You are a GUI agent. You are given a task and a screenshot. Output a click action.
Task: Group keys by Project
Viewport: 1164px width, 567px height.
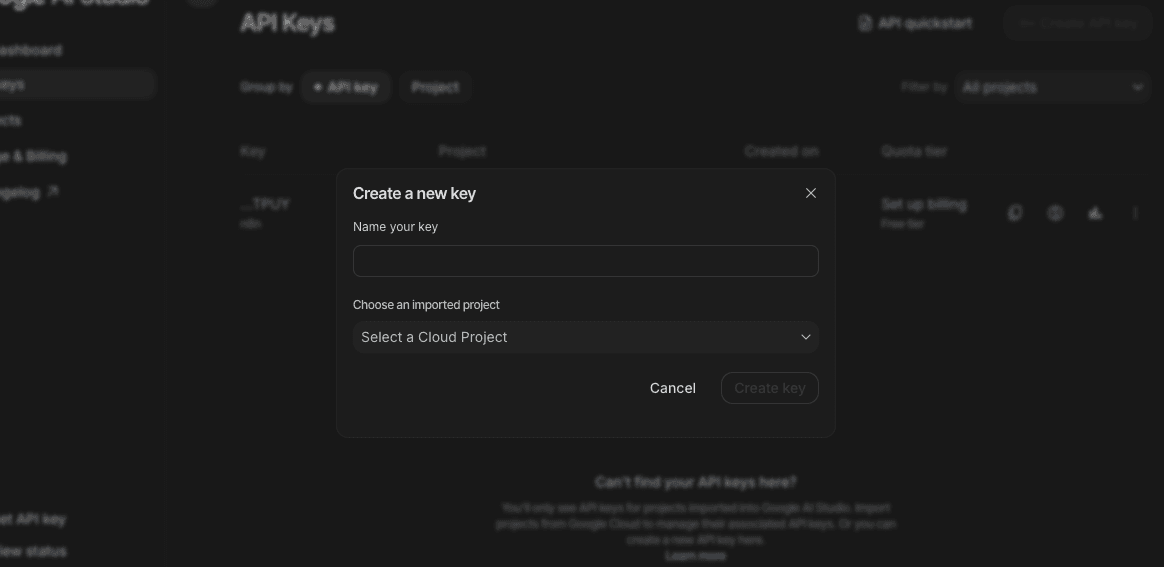pos(435,88)
